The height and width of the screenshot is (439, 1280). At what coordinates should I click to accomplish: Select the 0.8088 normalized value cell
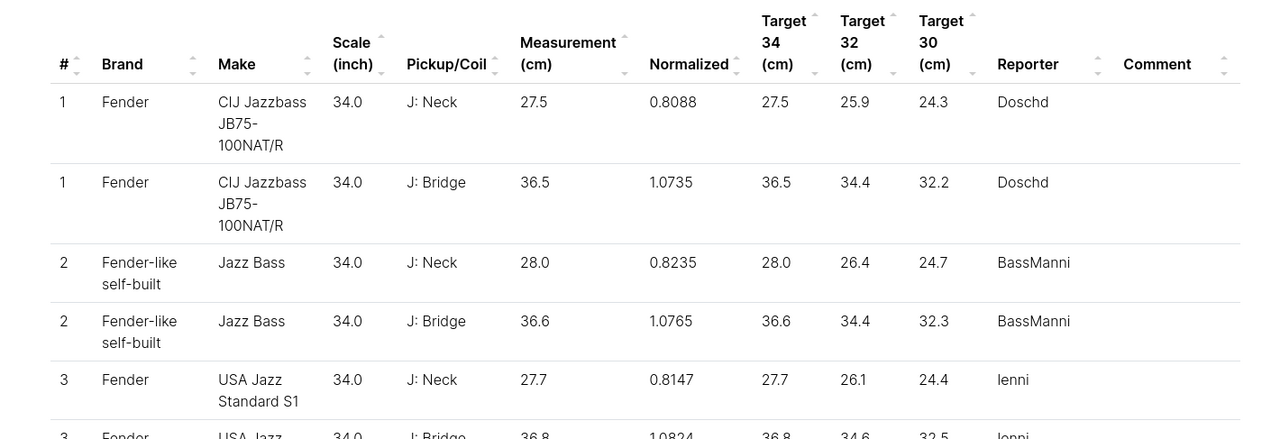673,102
